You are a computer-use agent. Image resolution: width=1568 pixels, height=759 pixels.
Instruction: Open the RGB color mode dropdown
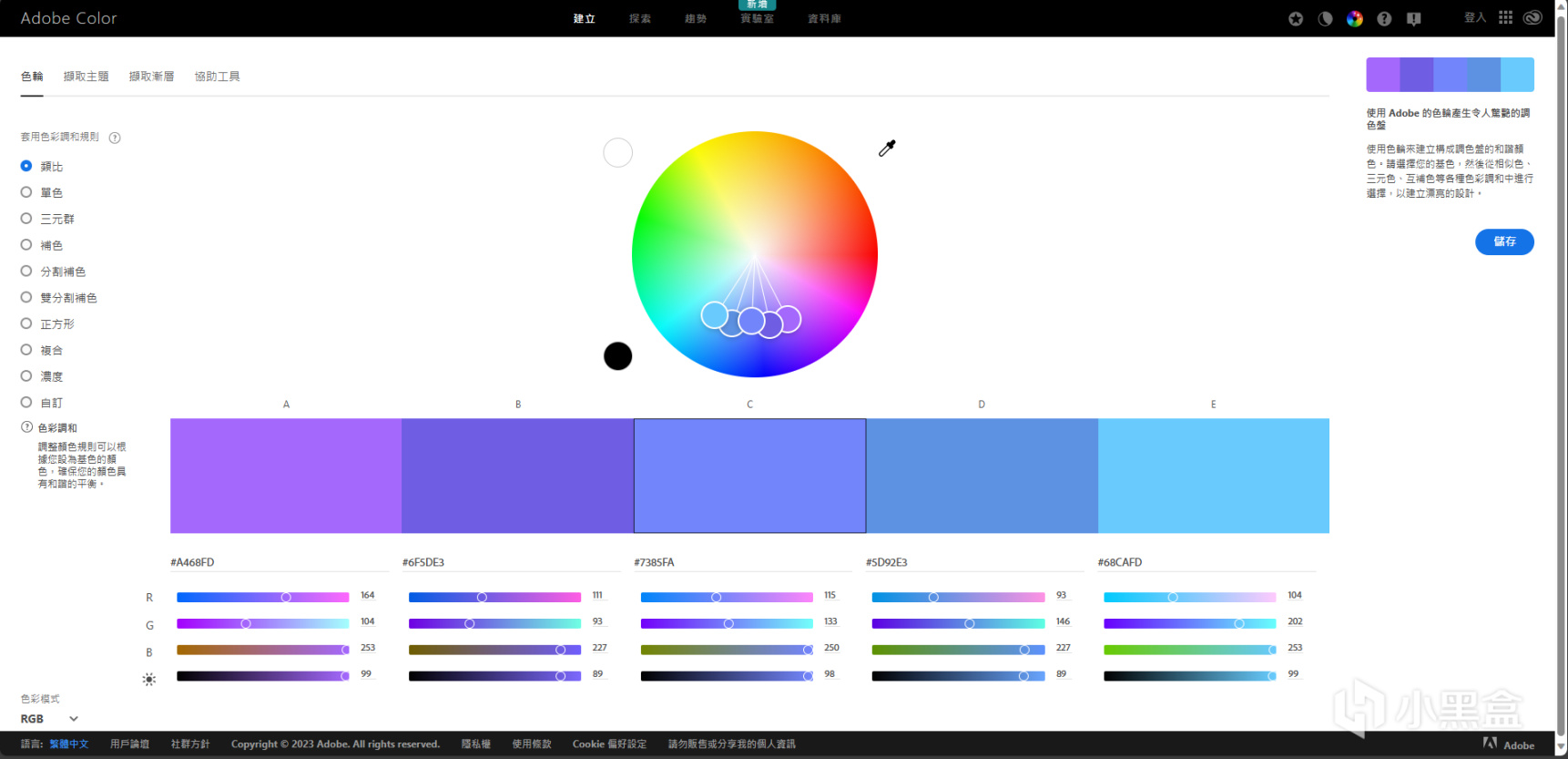pos(50,719)
